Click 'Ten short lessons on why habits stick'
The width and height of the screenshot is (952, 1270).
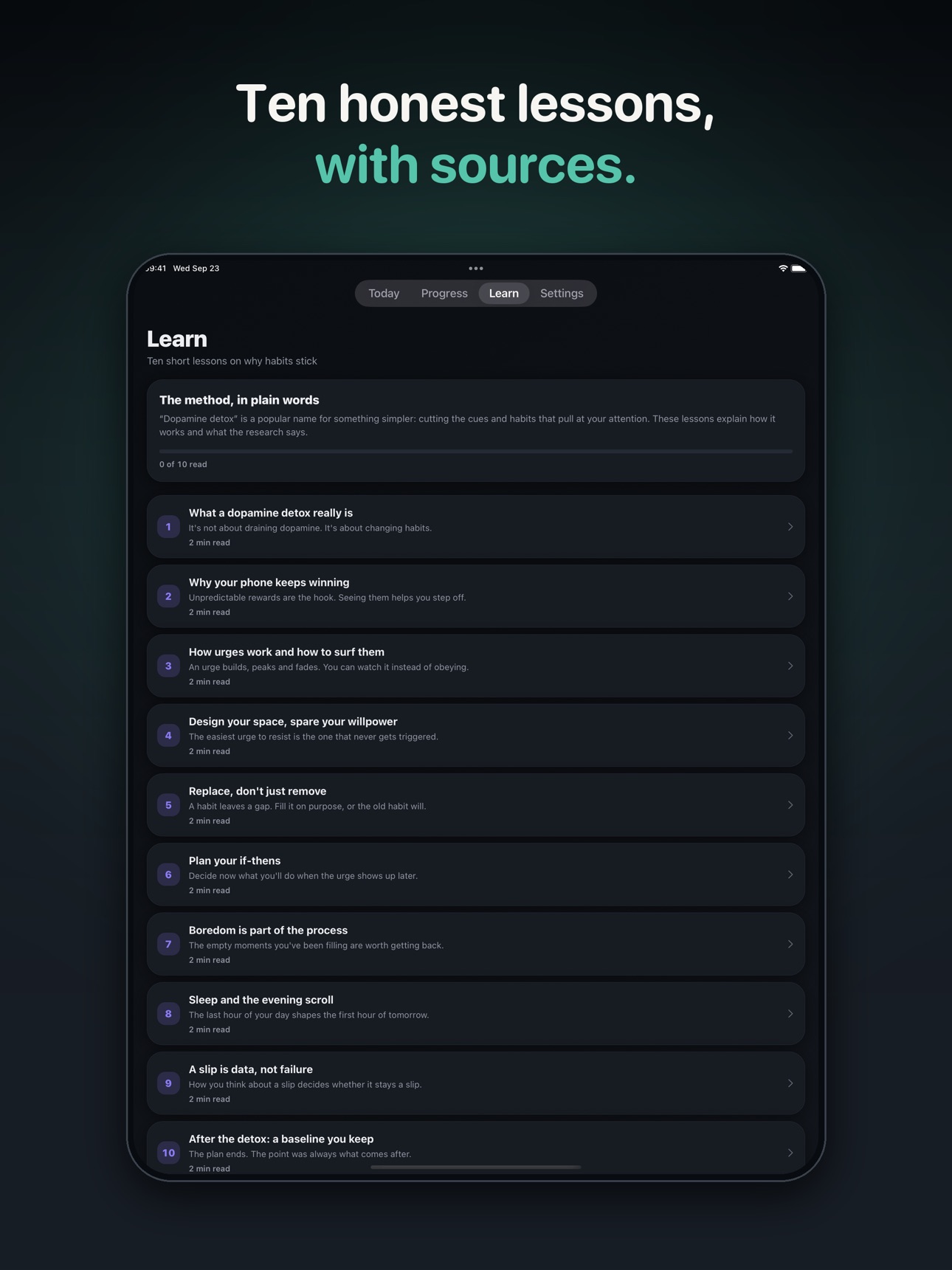232,361
